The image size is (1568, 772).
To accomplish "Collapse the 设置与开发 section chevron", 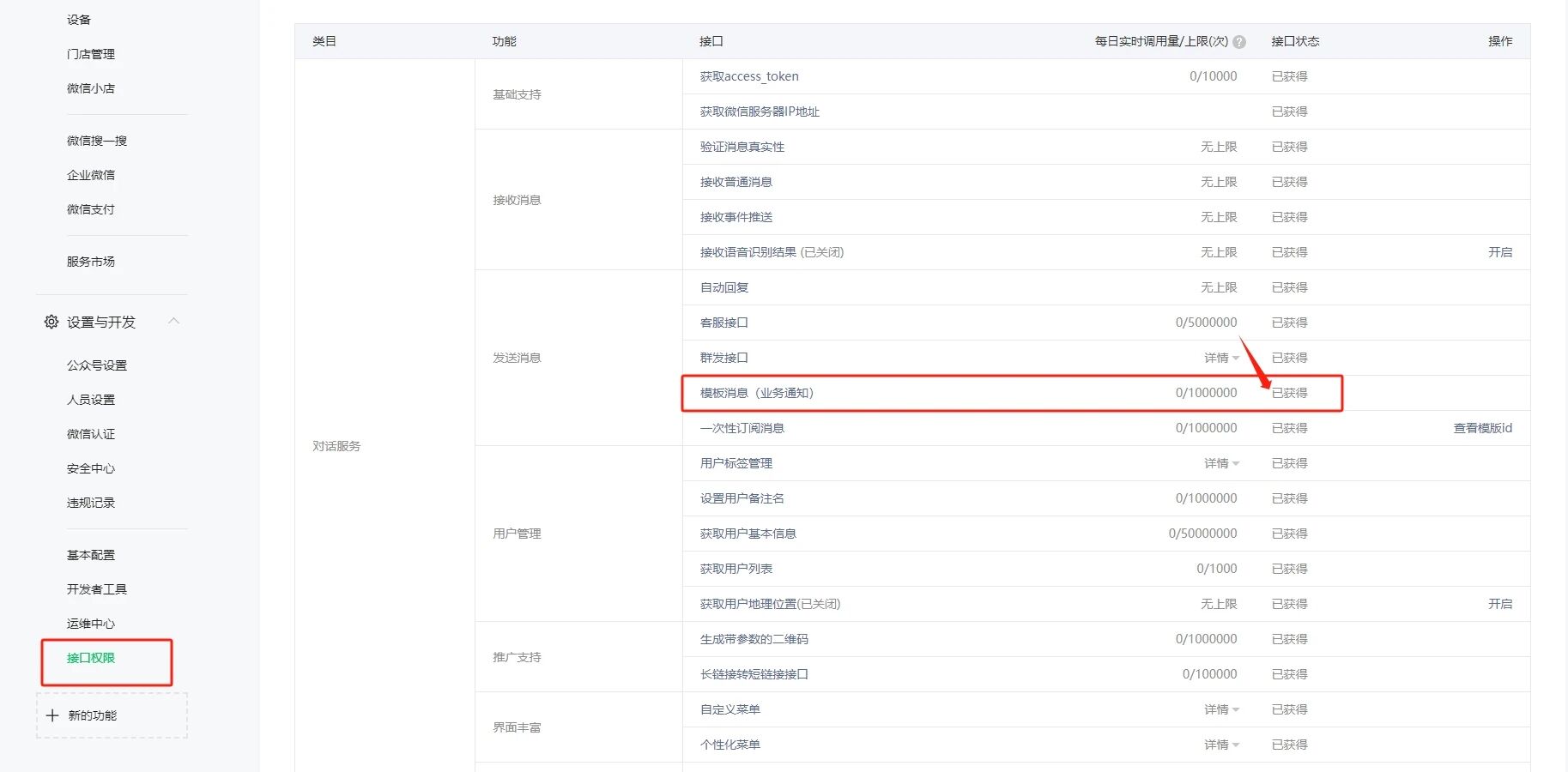I will pyautogui.click(x=174, y=321).
